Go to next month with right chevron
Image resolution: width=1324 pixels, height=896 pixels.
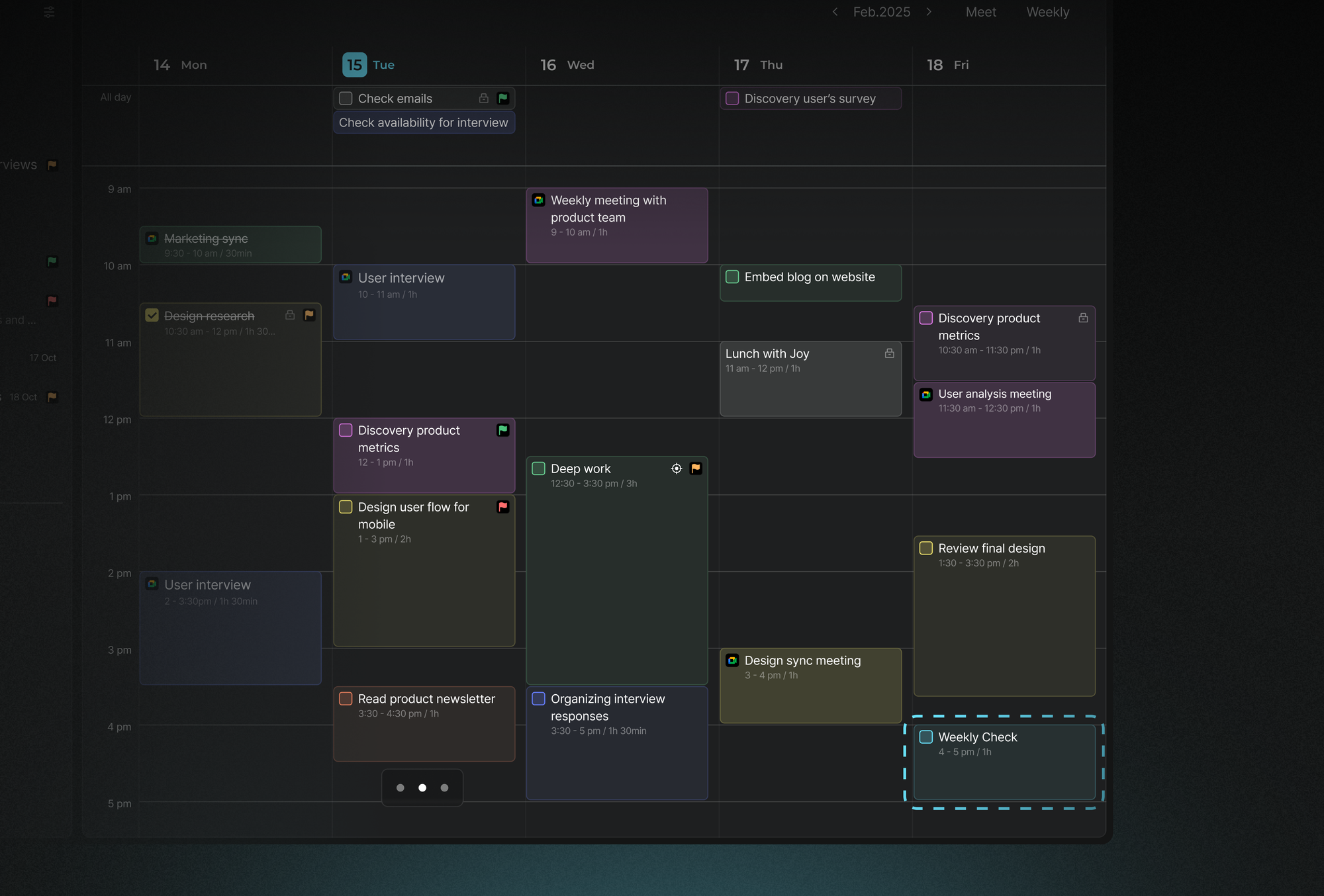[x=929, y=11]
